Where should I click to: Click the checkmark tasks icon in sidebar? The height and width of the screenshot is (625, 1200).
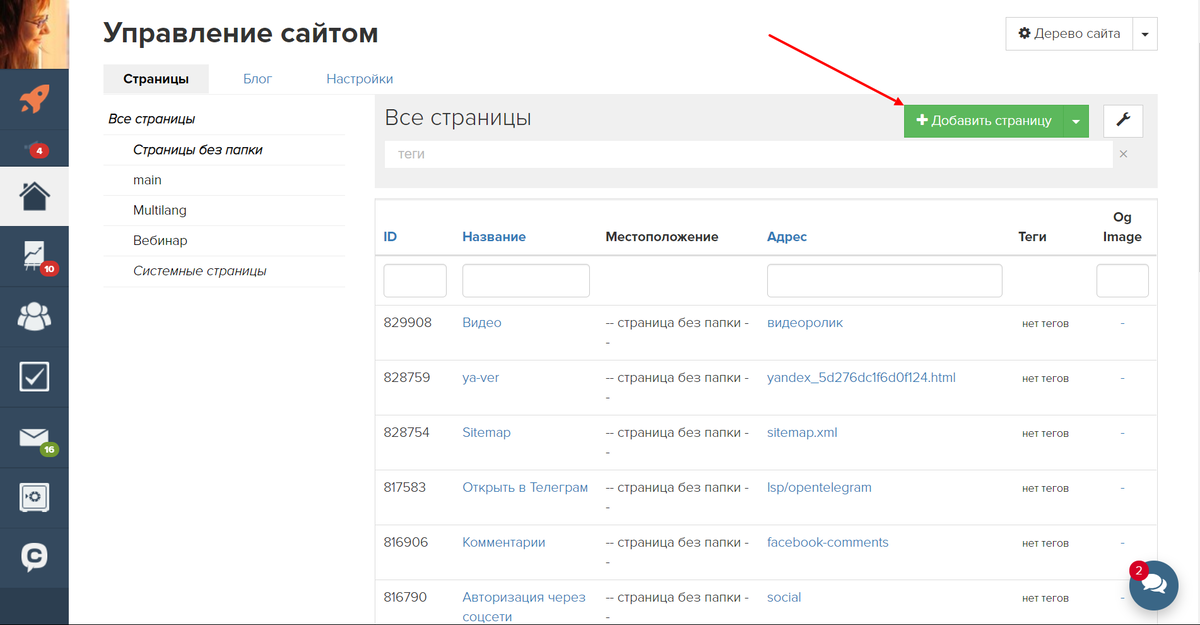tap(34, 377)
